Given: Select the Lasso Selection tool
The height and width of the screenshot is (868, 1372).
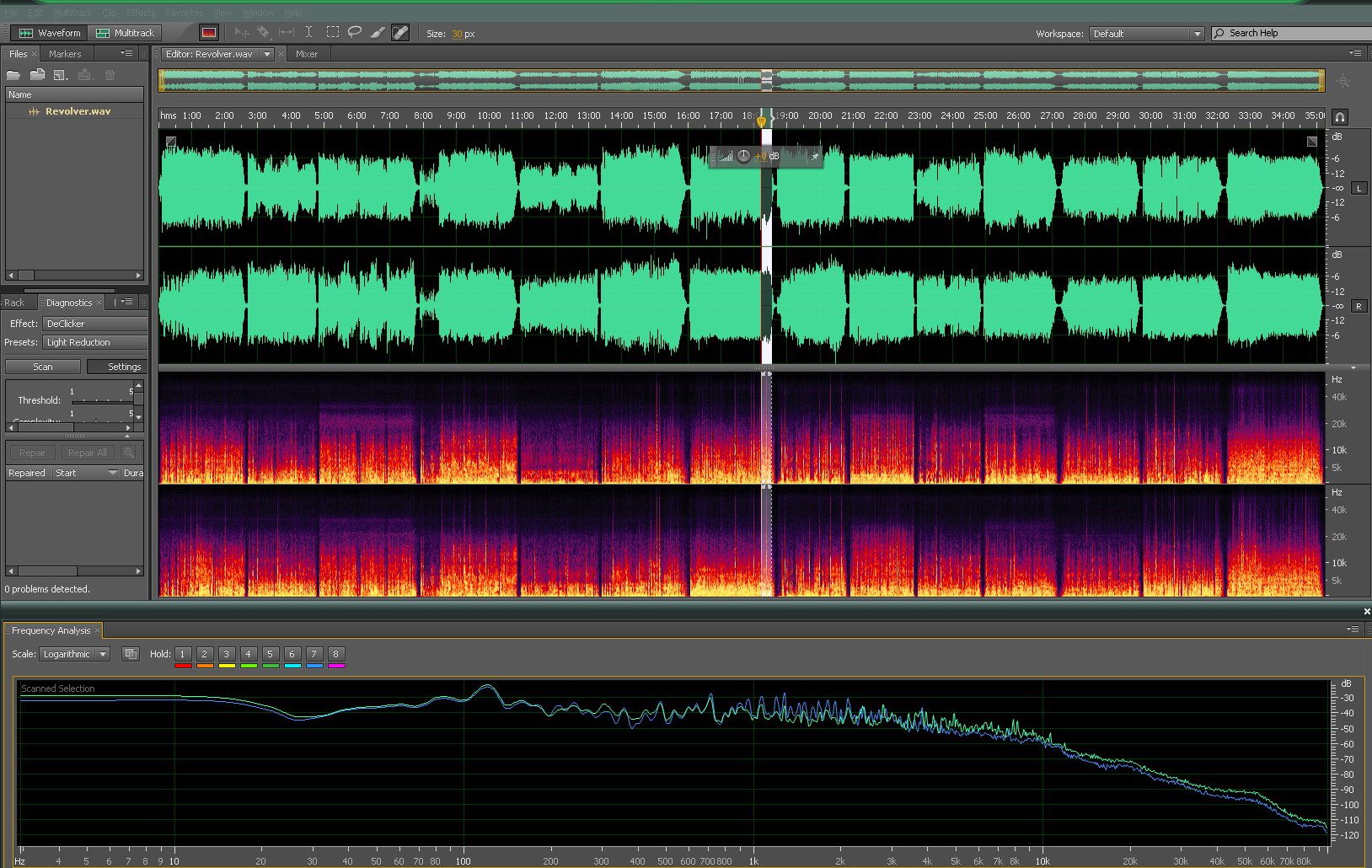Looking at the screenshot, I should pos(355,33).
